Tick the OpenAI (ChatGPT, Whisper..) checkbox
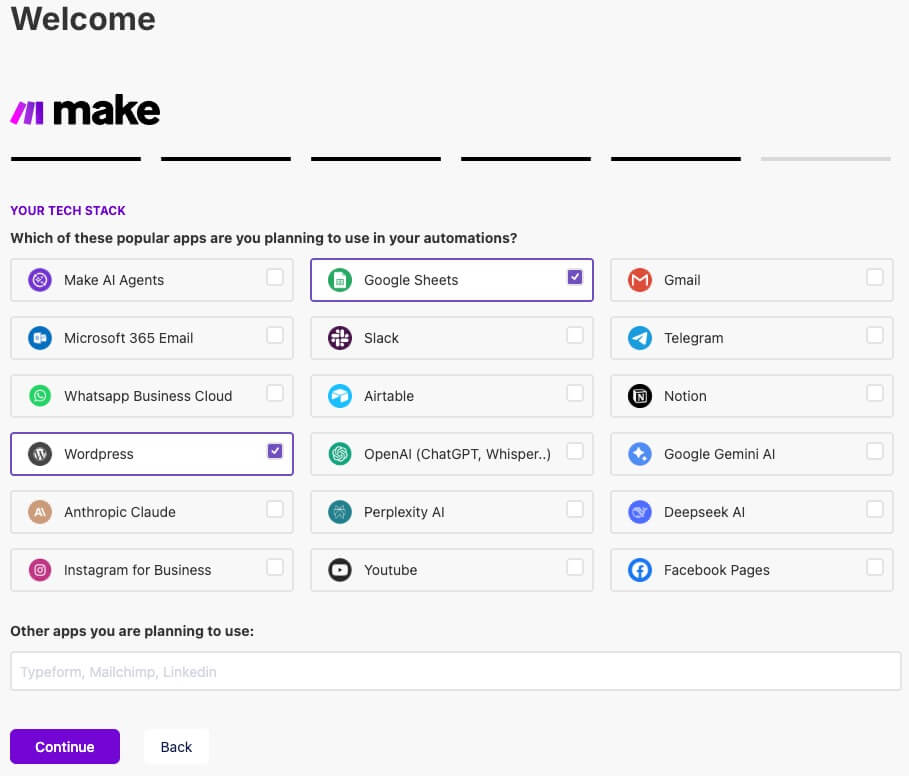 575,451
